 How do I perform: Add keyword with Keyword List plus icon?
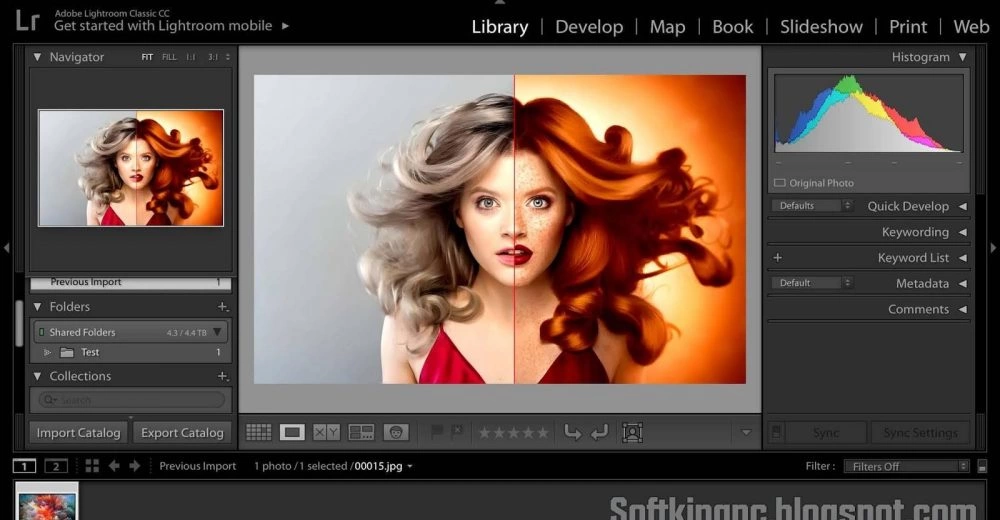coord(778,258)
